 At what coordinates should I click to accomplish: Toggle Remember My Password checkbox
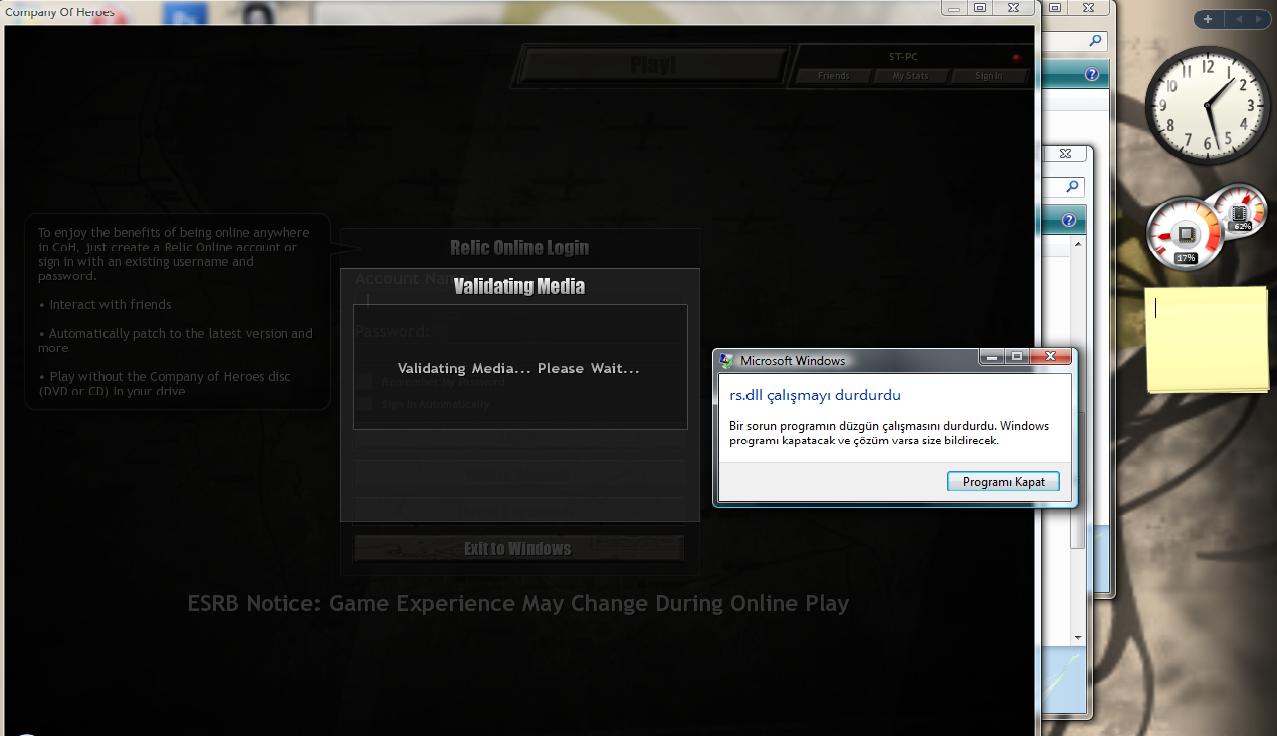click(x=366, y=381)
